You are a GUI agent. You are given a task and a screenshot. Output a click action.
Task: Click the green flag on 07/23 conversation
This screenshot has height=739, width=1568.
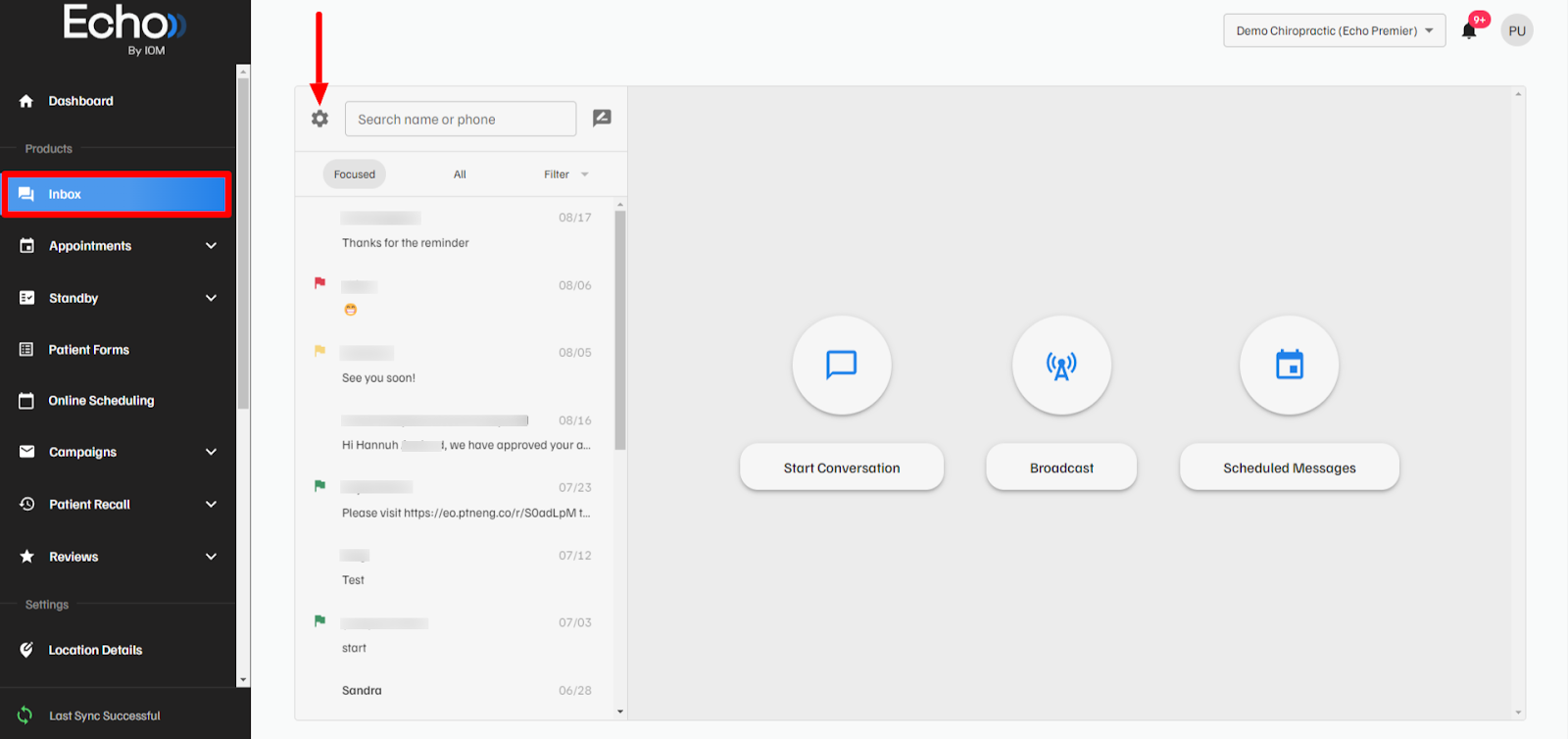(319, 485)
